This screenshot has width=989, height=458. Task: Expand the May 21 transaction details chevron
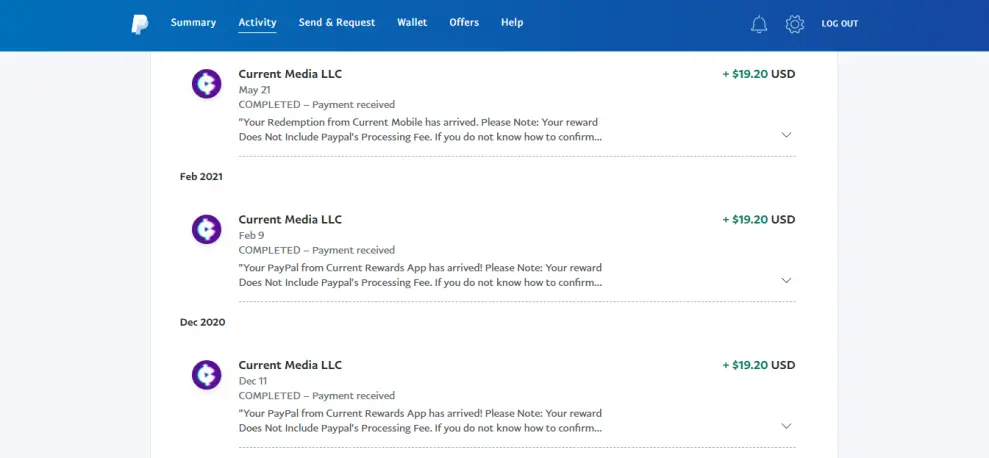[x=786, y=134]
